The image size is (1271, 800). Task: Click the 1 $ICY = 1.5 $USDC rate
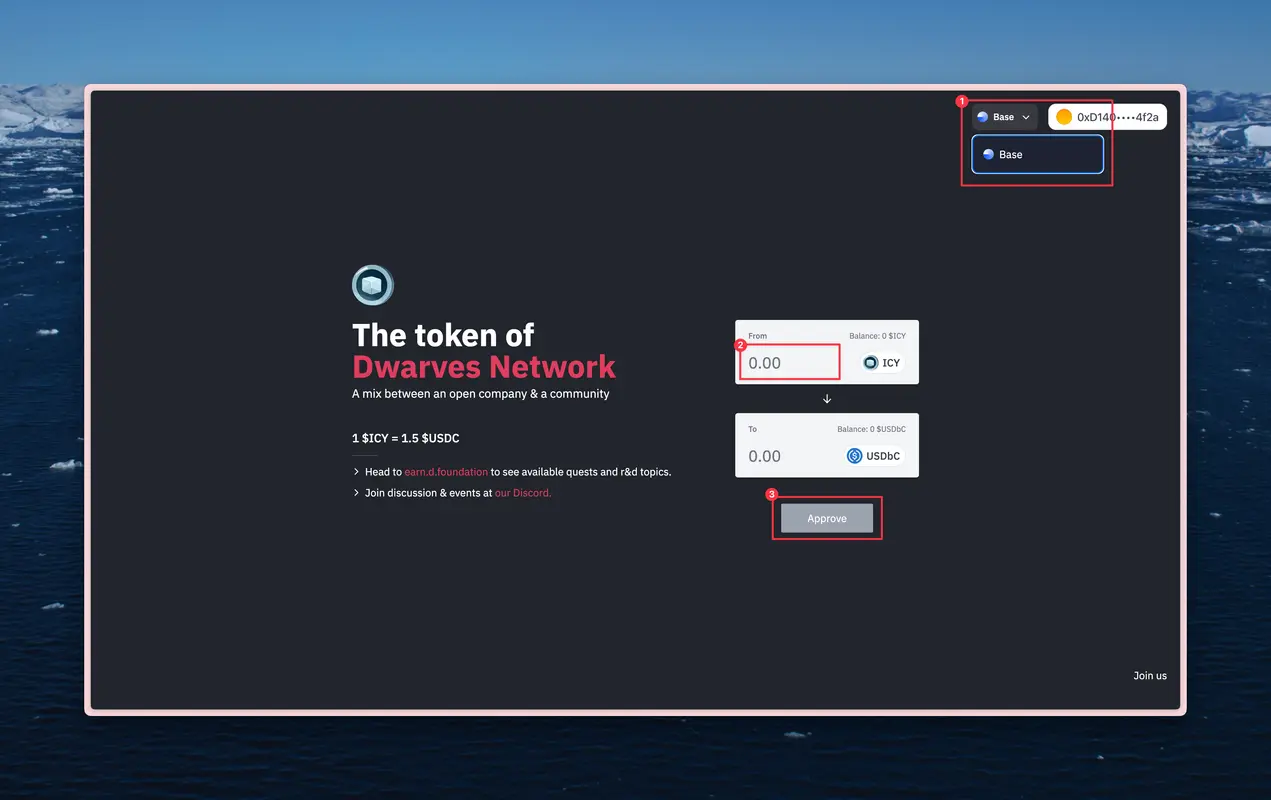coord(406,439)
